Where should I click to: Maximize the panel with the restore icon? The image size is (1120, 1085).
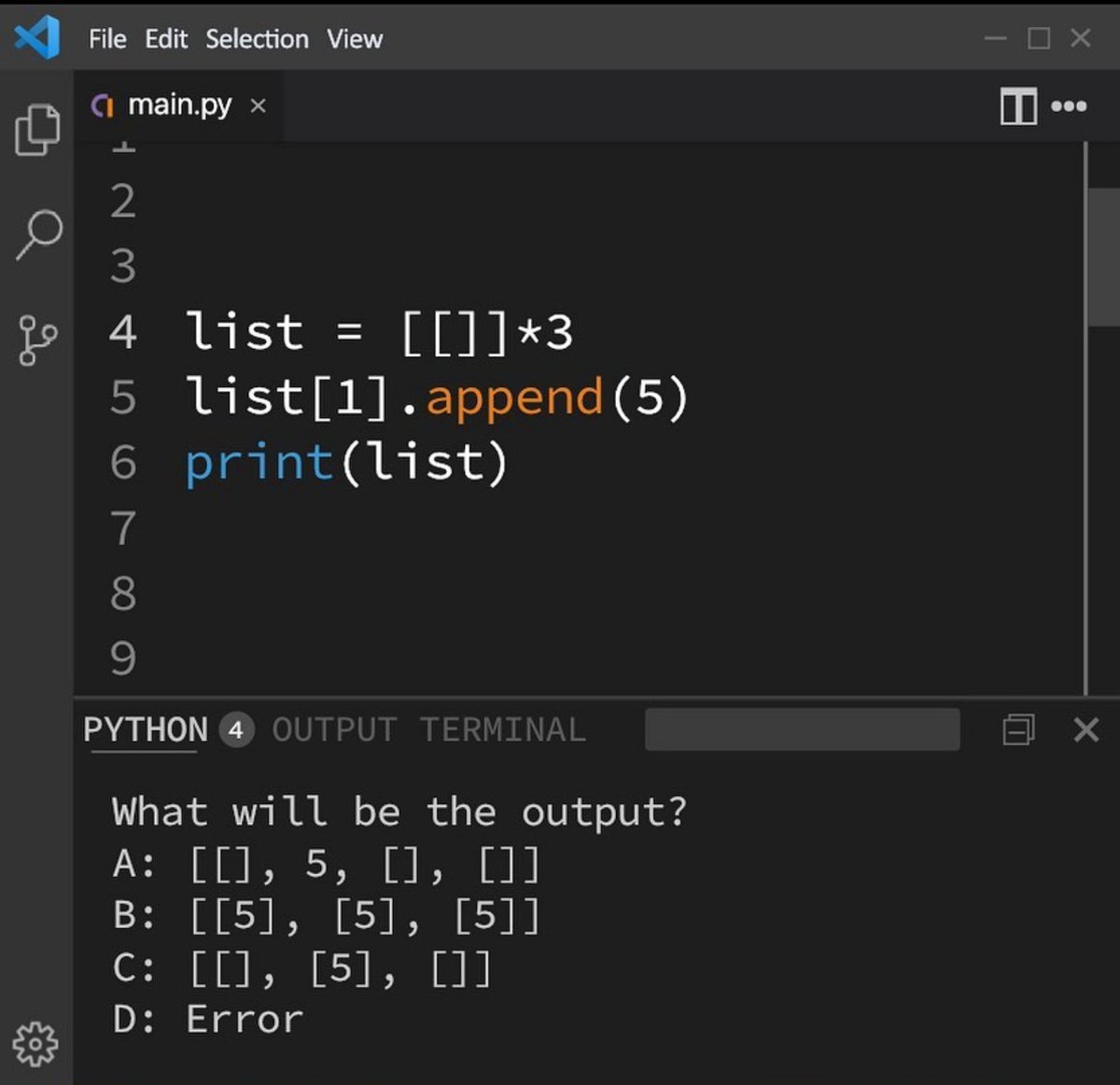1018,730
